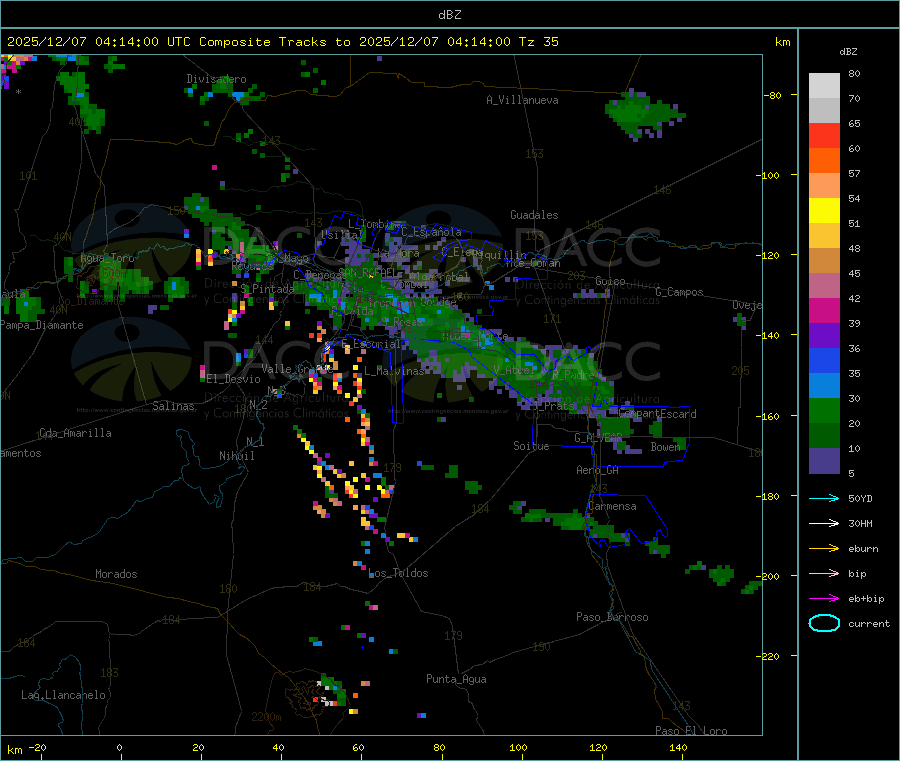Click the magenta 39–42 dBZ legend swatch
This screenshot has width=900, height=761.
coord(824,310)
